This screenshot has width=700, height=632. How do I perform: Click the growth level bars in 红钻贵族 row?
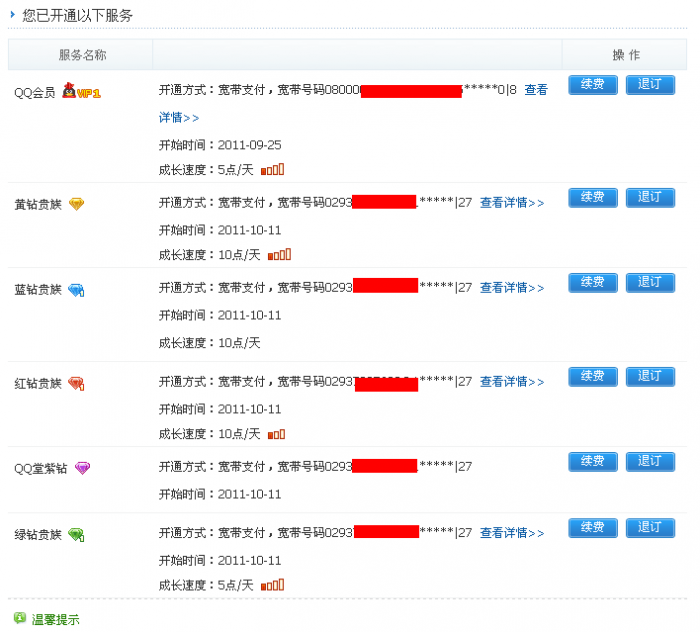[276, 434]
